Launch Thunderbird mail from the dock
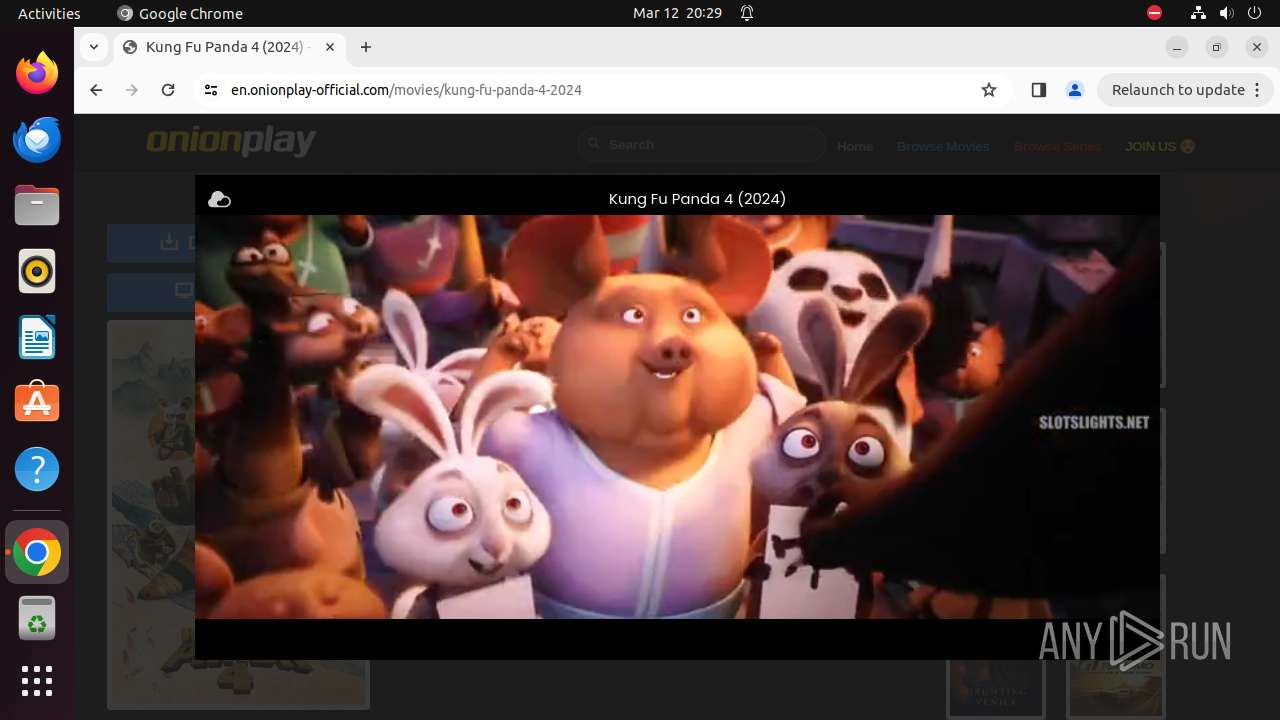The height and width of the screenshot is (720, 1280). (37, 139)
